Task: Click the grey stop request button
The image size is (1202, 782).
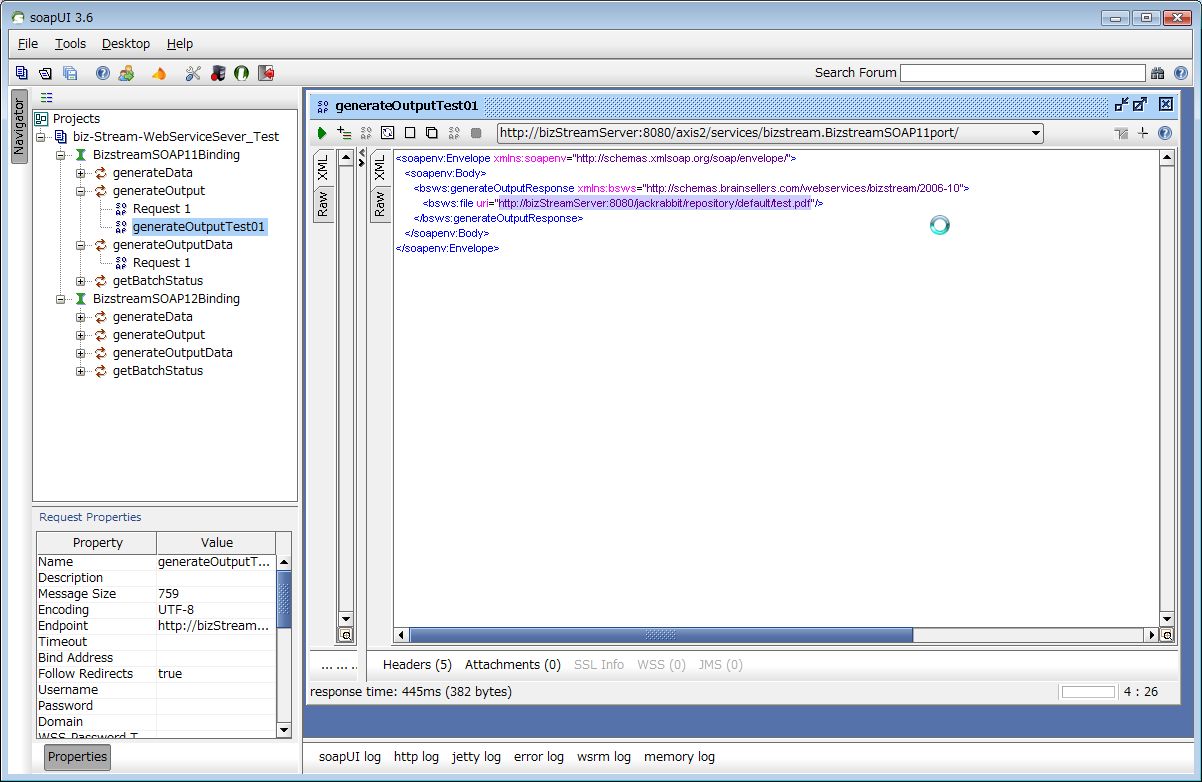Action: coord(476,133)
